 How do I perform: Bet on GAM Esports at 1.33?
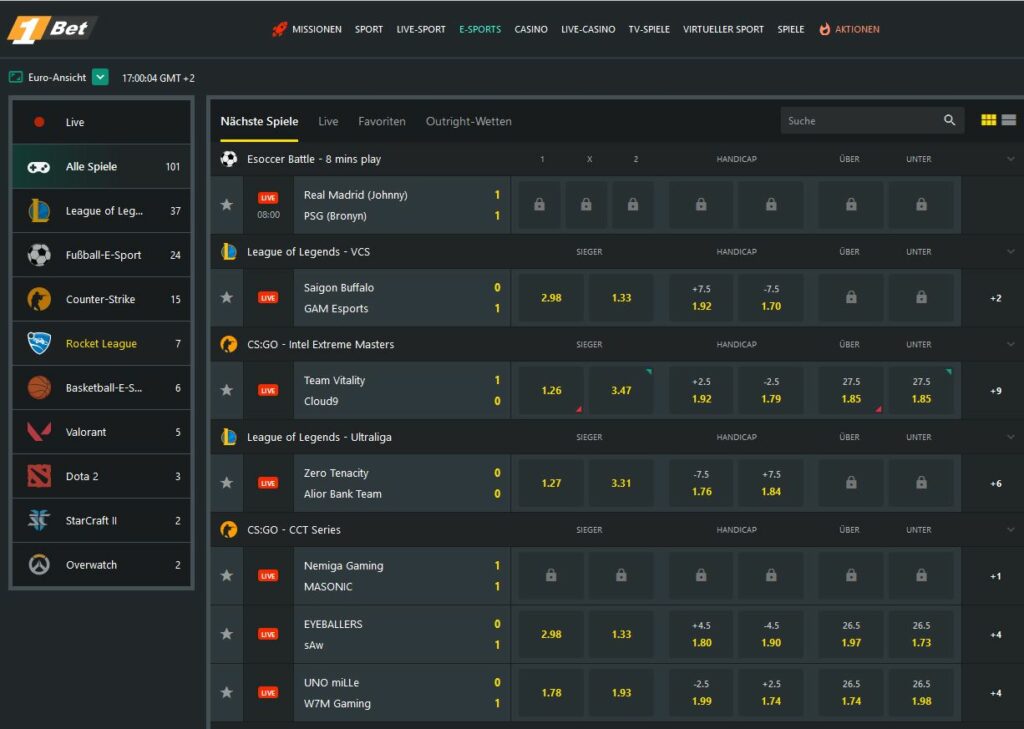621,298
